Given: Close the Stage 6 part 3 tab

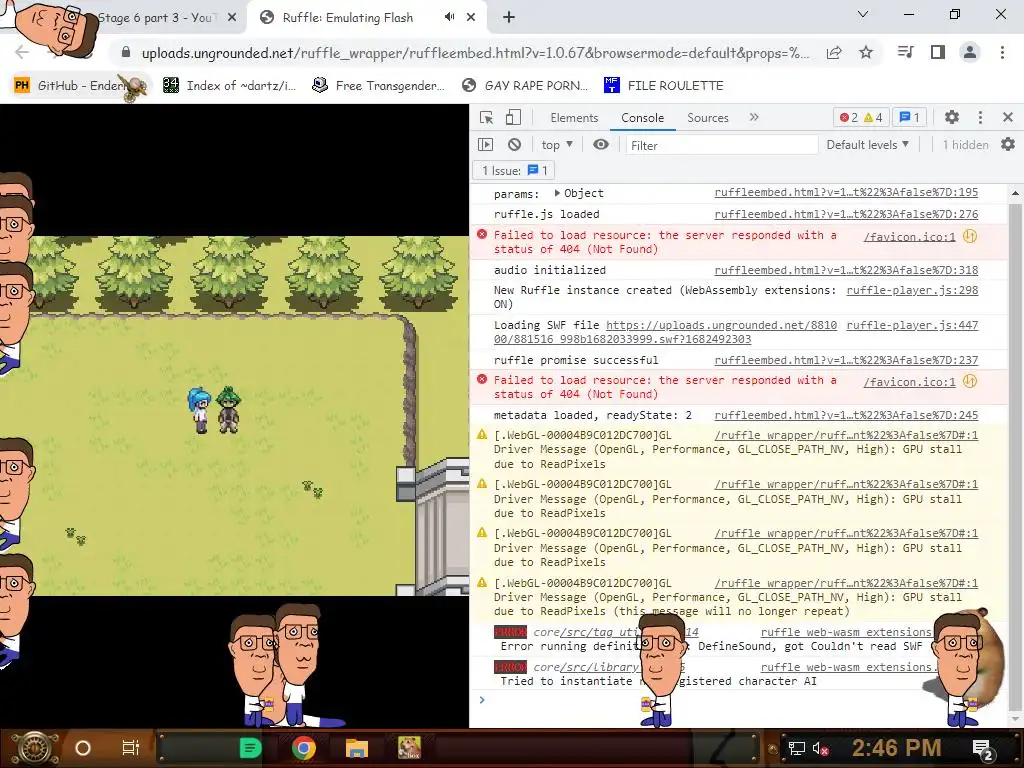Looking at the screenshot, I should pyautogui.click(x=232, y=18).
